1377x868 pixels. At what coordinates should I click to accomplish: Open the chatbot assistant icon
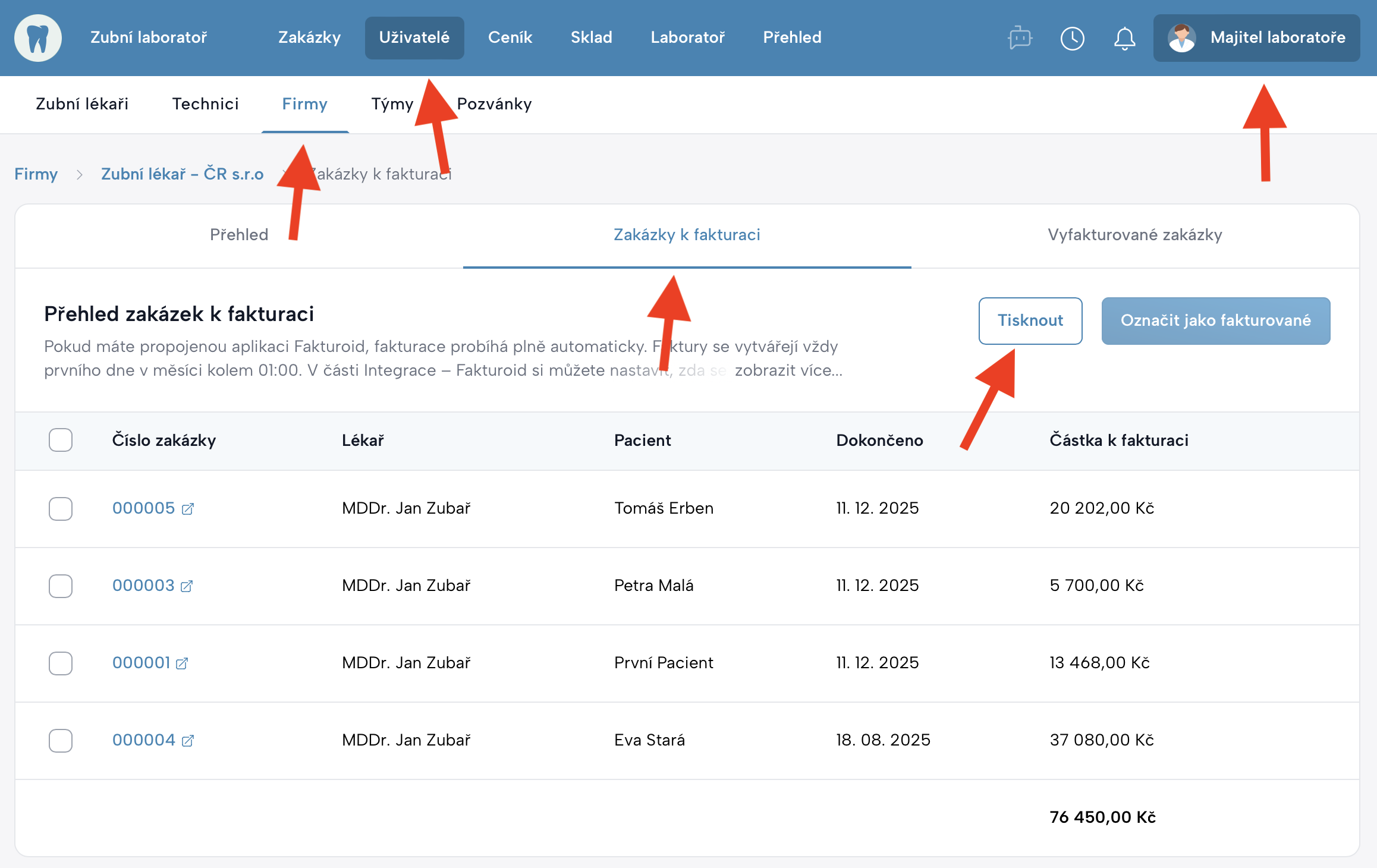tap(1020, 38)
